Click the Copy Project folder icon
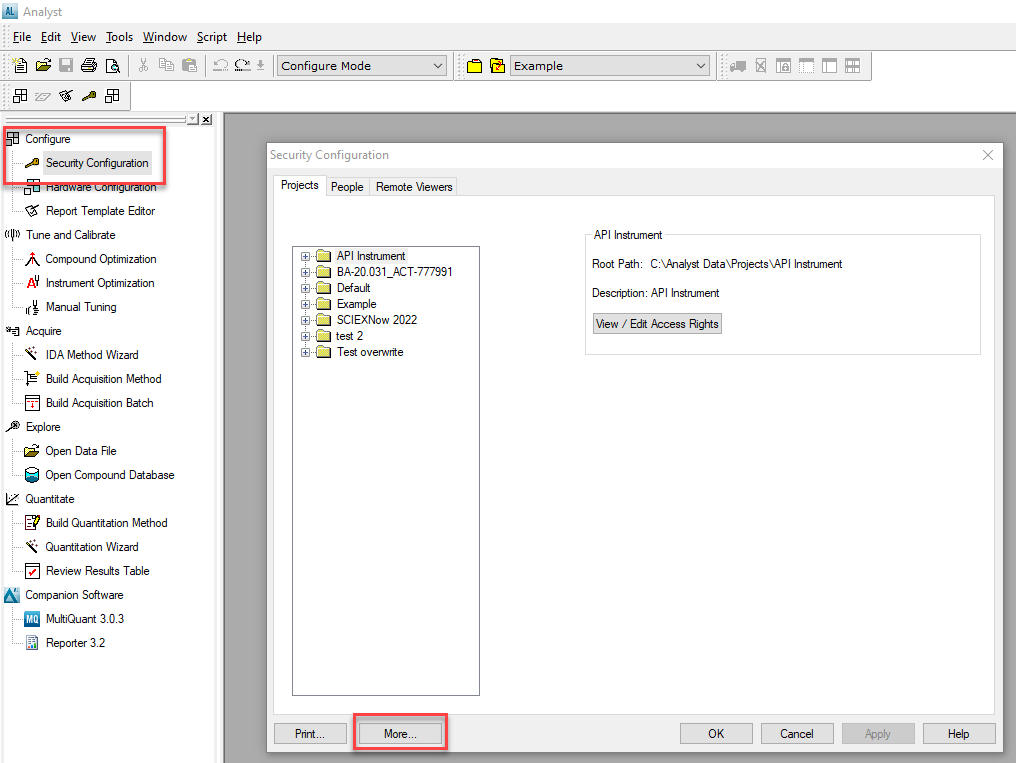 [498, 66]
